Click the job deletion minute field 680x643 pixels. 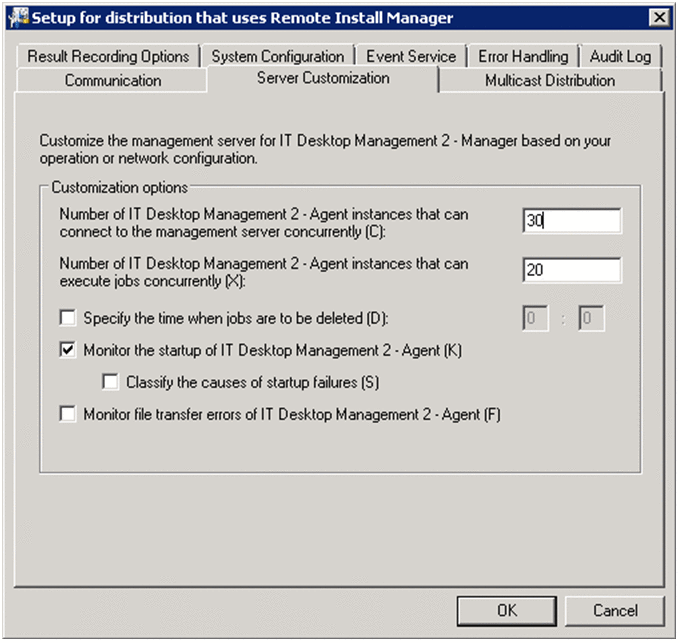click(592, 319)
